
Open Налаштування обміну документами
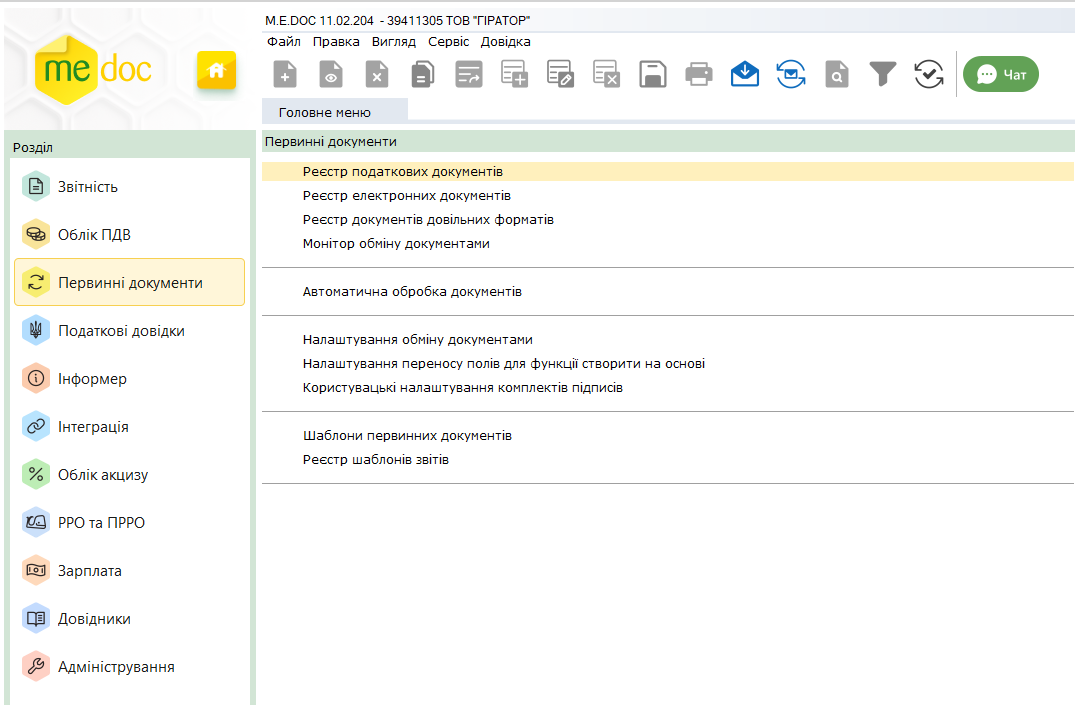[418, 339]
